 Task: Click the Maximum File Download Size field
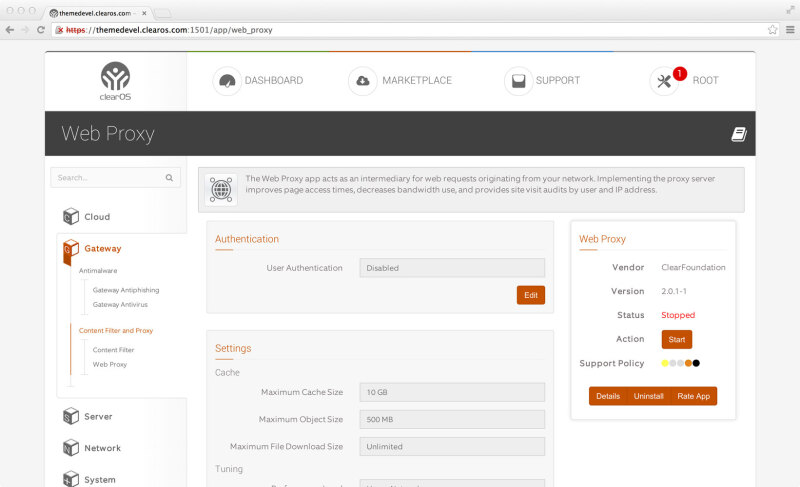[452, 446]
